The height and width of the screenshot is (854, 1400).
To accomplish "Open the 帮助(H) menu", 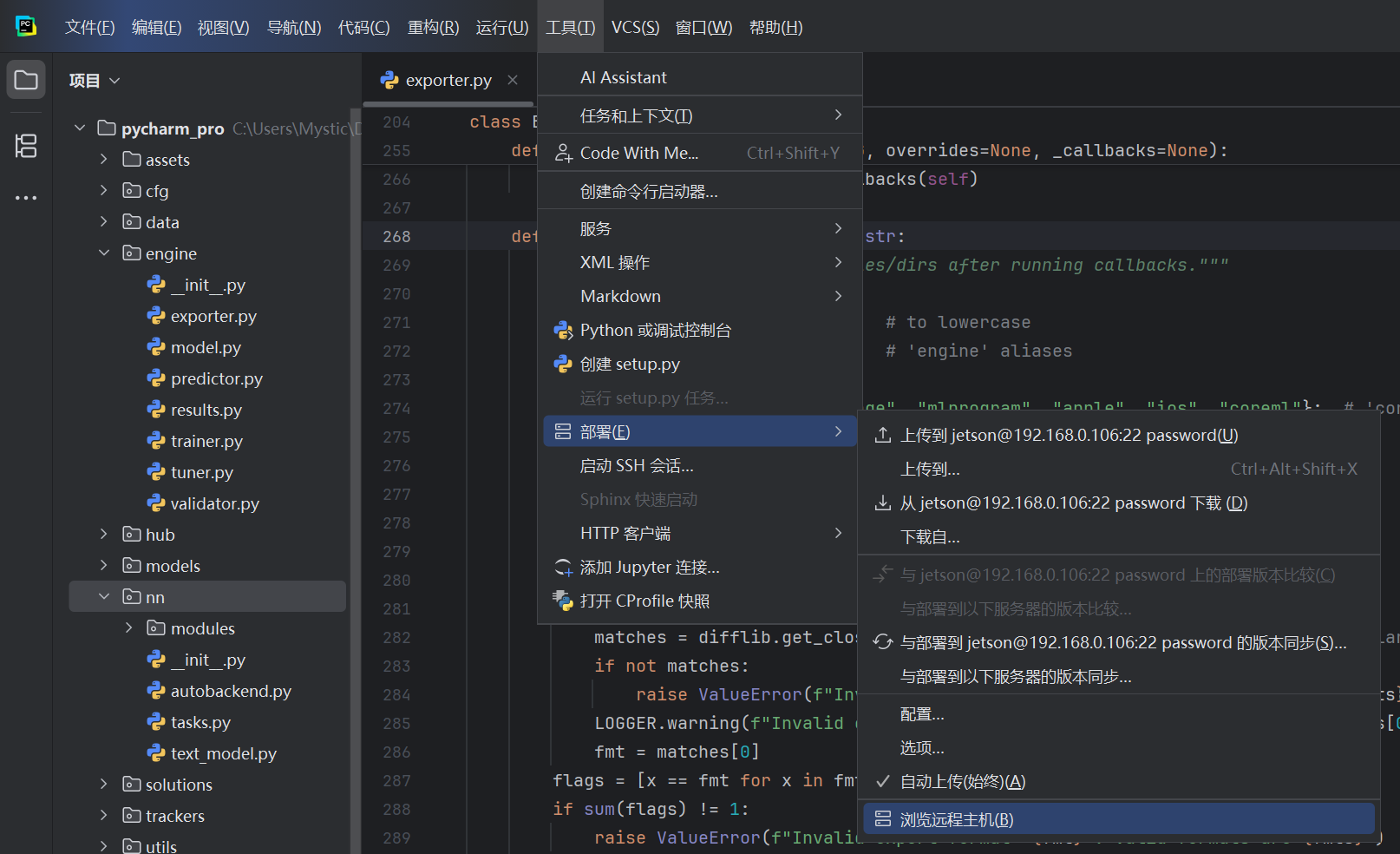I will (x=775, y=28).
